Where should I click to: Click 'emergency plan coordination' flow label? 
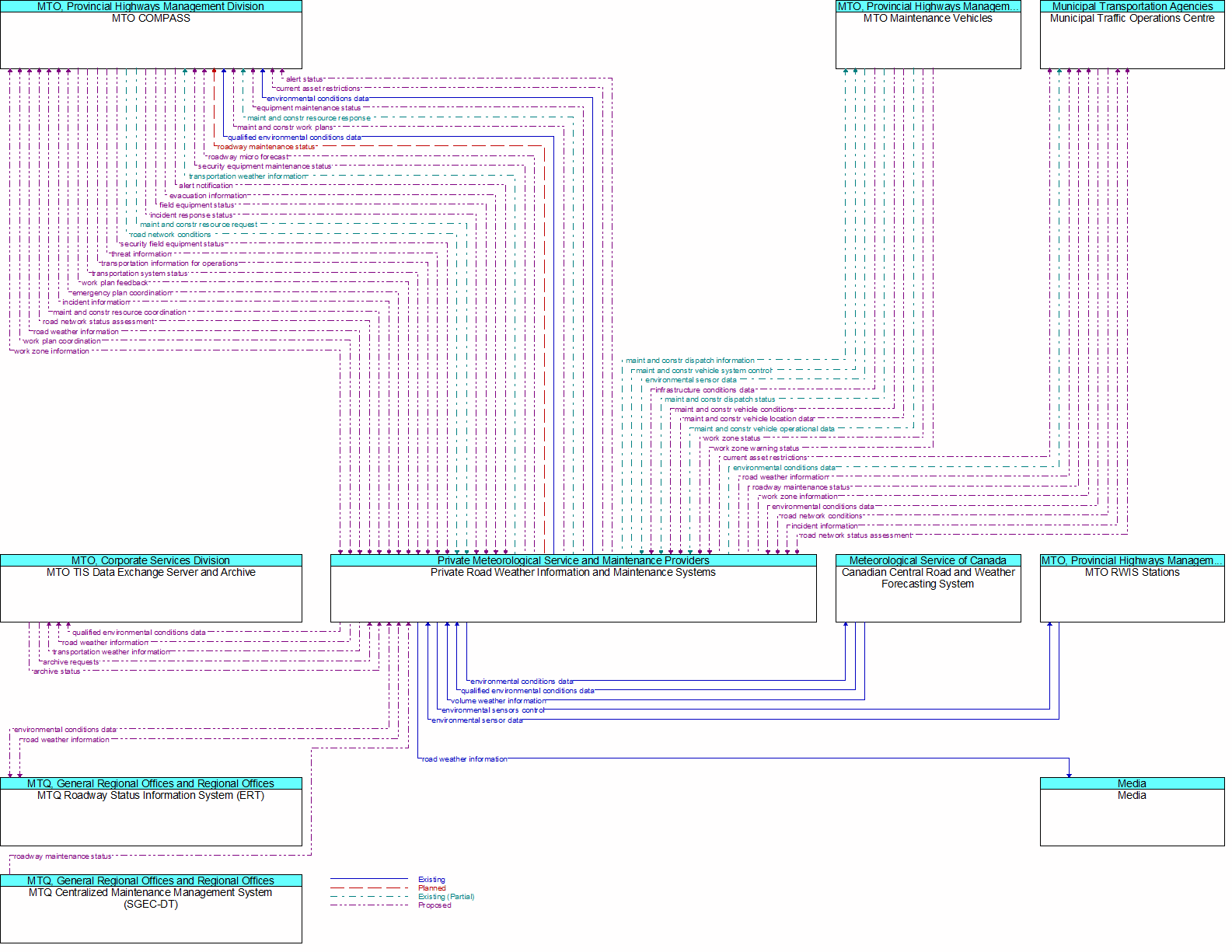122,293
